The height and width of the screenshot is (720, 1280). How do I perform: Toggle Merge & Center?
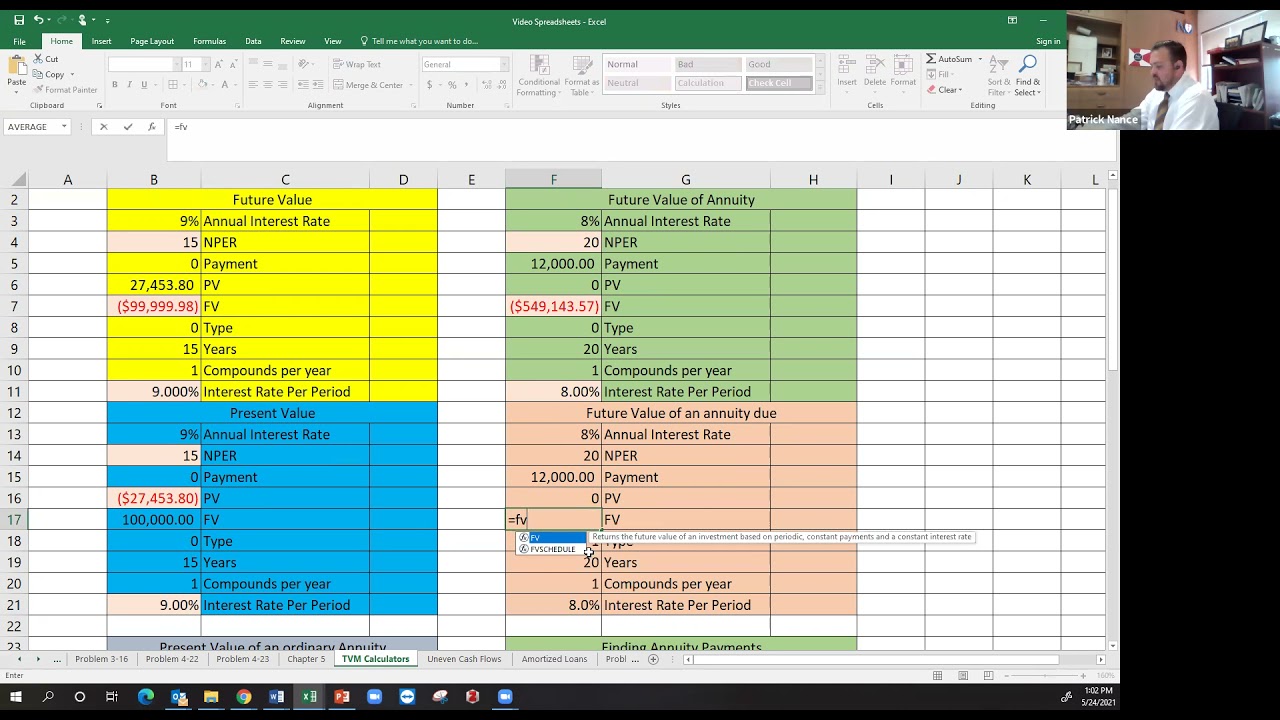click(369, 85)
